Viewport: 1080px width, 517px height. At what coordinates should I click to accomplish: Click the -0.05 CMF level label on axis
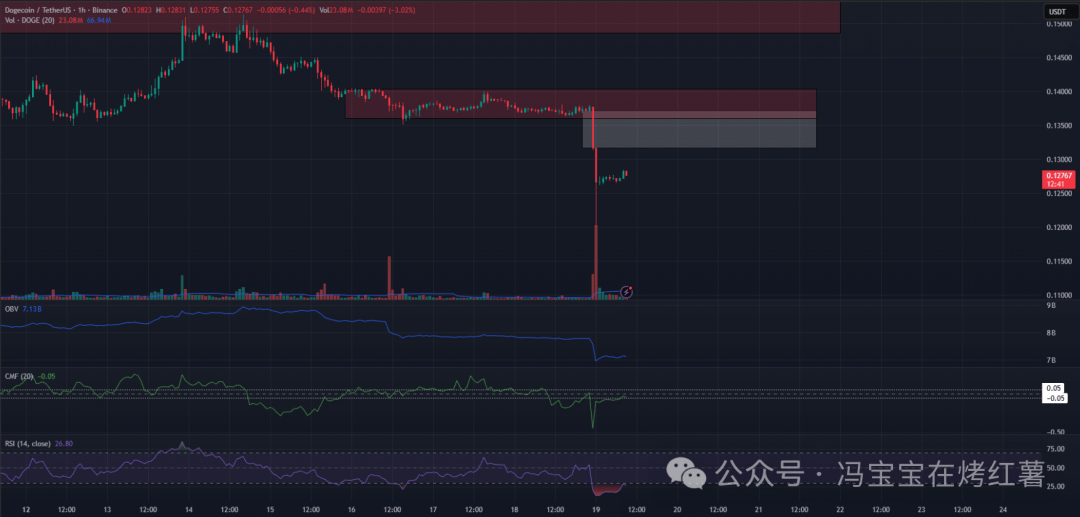coord(1053,397)
